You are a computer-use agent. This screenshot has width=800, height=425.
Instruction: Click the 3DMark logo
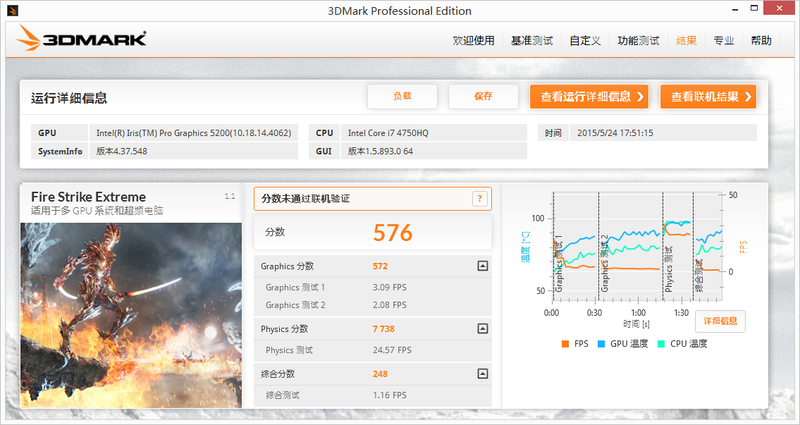[x=82, y=39]
